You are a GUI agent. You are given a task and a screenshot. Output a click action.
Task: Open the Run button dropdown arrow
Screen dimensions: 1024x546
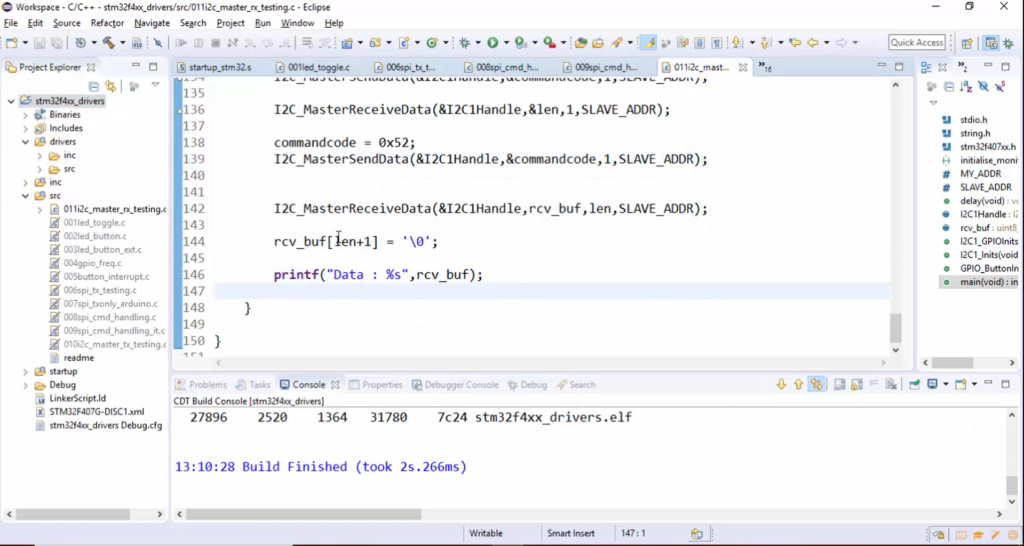point(506,42)
